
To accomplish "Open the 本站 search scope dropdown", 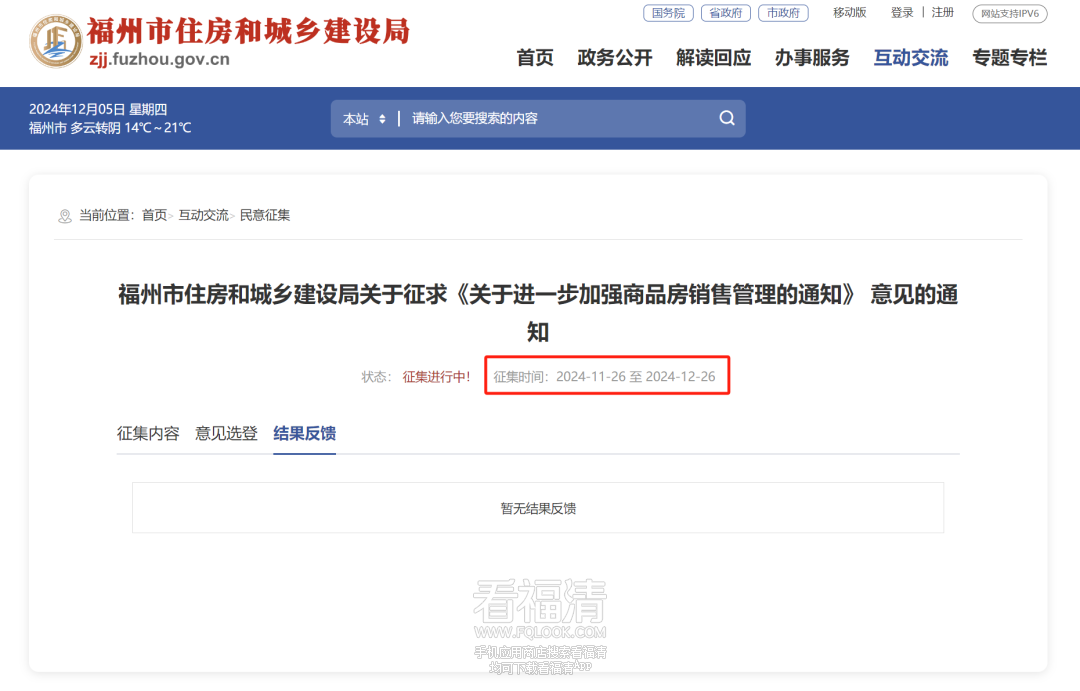I will [x=364, y=119].
